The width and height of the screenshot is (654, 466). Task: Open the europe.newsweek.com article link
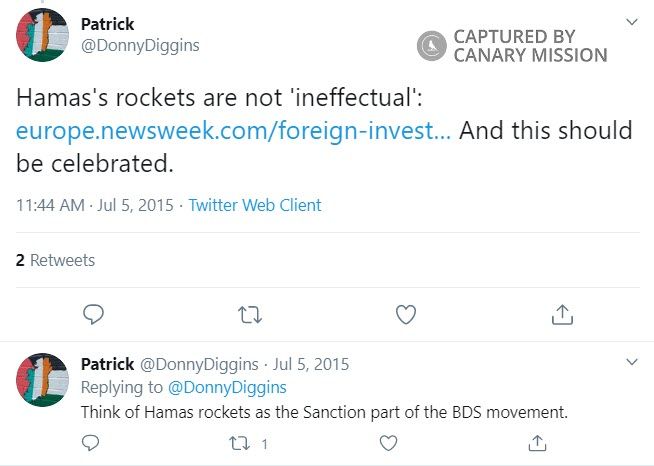click(x=235, y=131)
